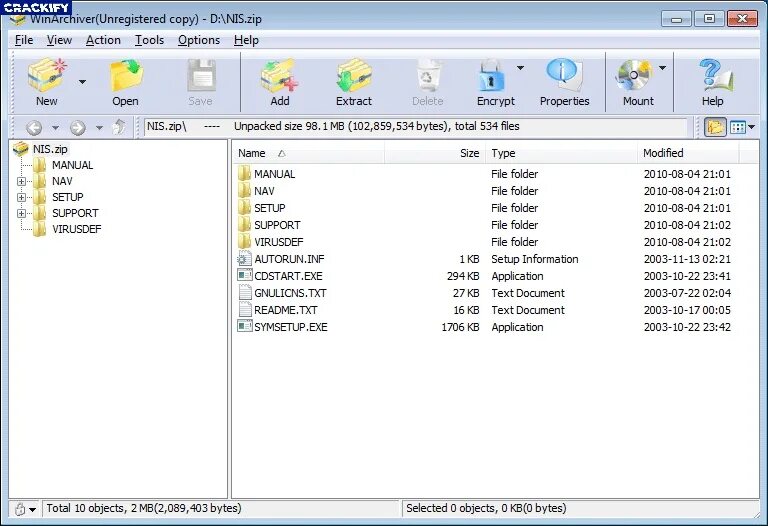Click the Total 10 objects status text
This screenshot has height=526, width=768.
(x=144, y=508)
